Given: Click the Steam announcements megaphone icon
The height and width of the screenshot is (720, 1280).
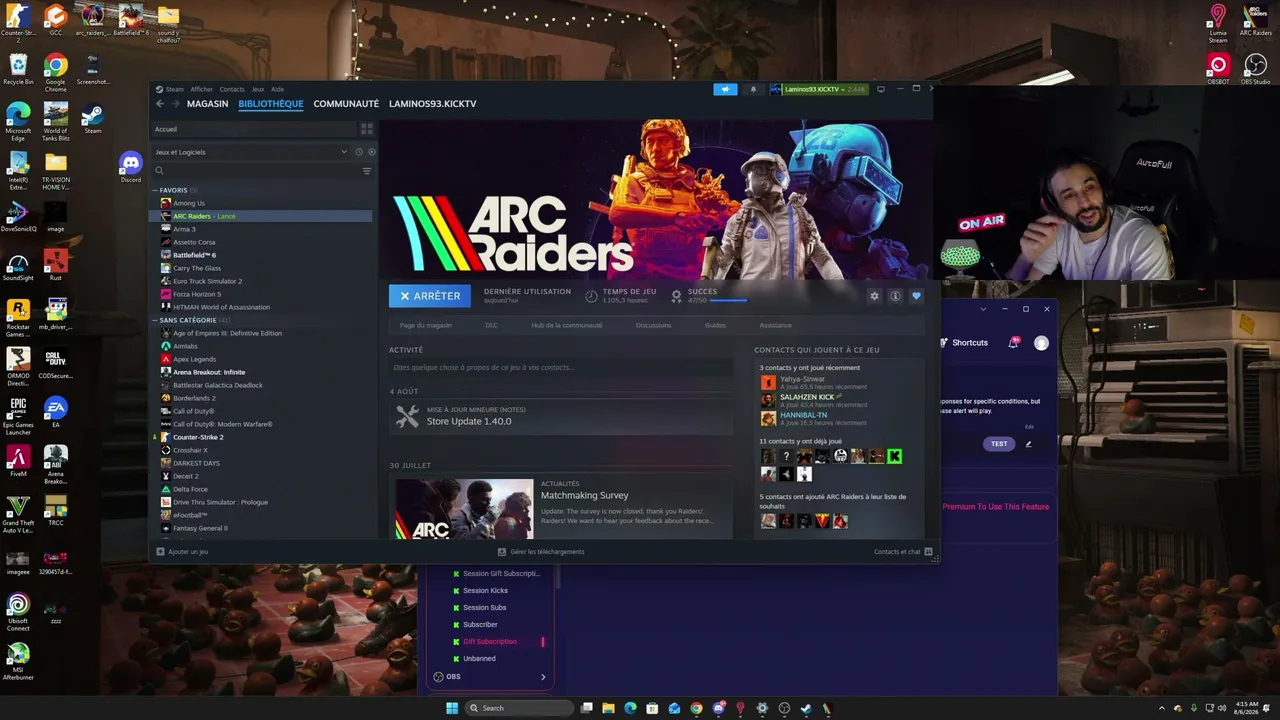Looking at the screenshot, I should pos(725,89).
